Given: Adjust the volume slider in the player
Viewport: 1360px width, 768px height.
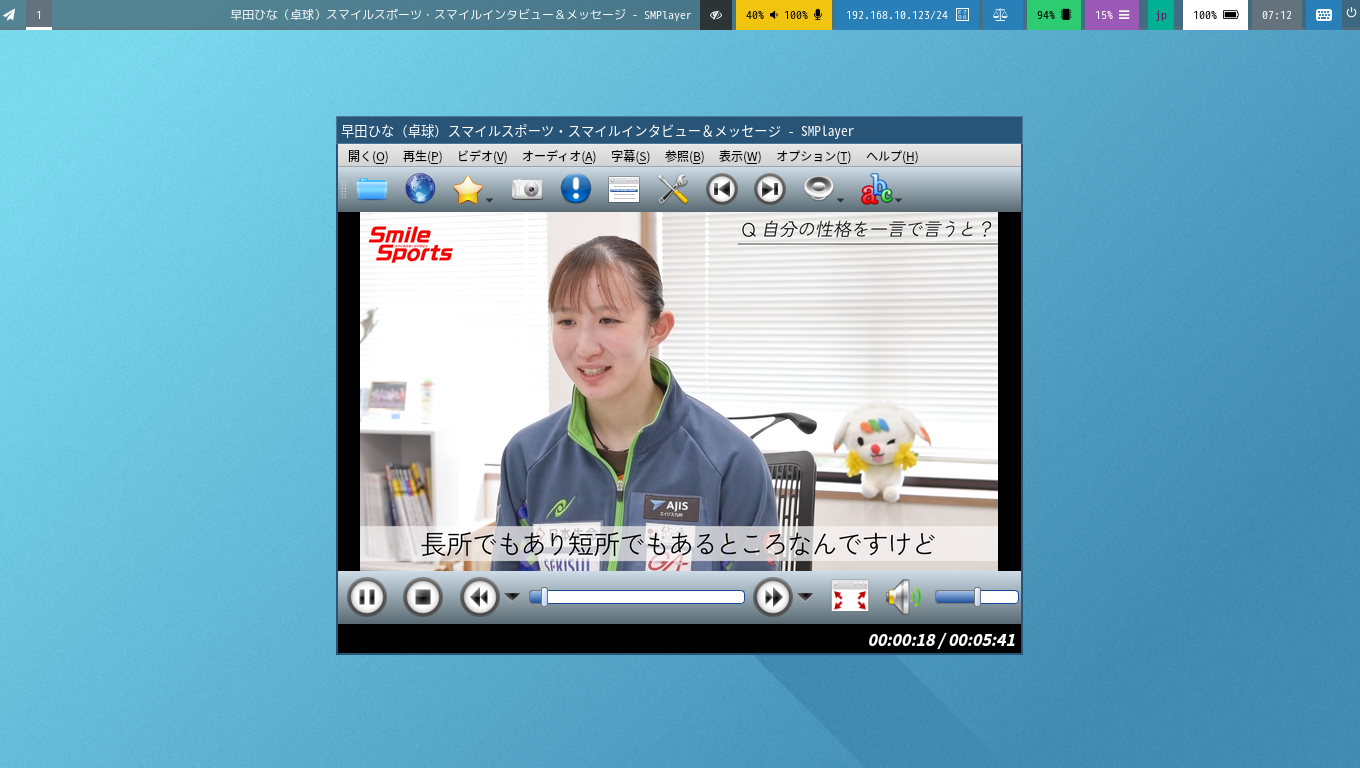Looking at the screenshot, I should 977,597.
